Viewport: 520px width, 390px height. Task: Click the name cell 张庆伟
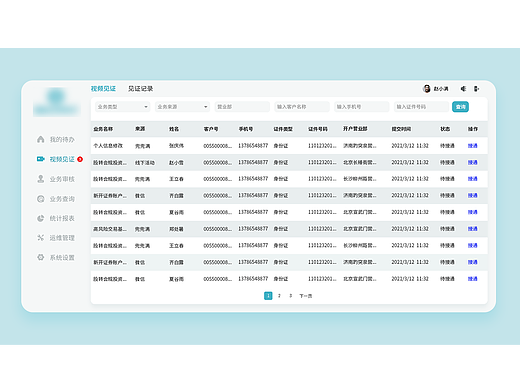click(176, 146)
